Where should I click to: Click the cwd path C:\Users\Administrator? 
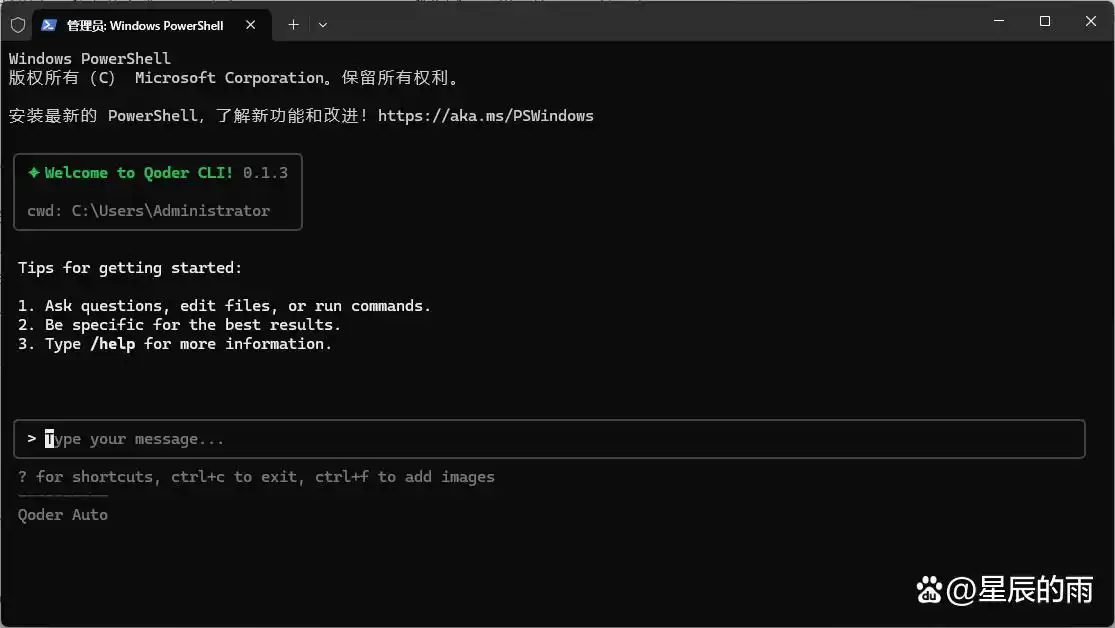[169, 210]
